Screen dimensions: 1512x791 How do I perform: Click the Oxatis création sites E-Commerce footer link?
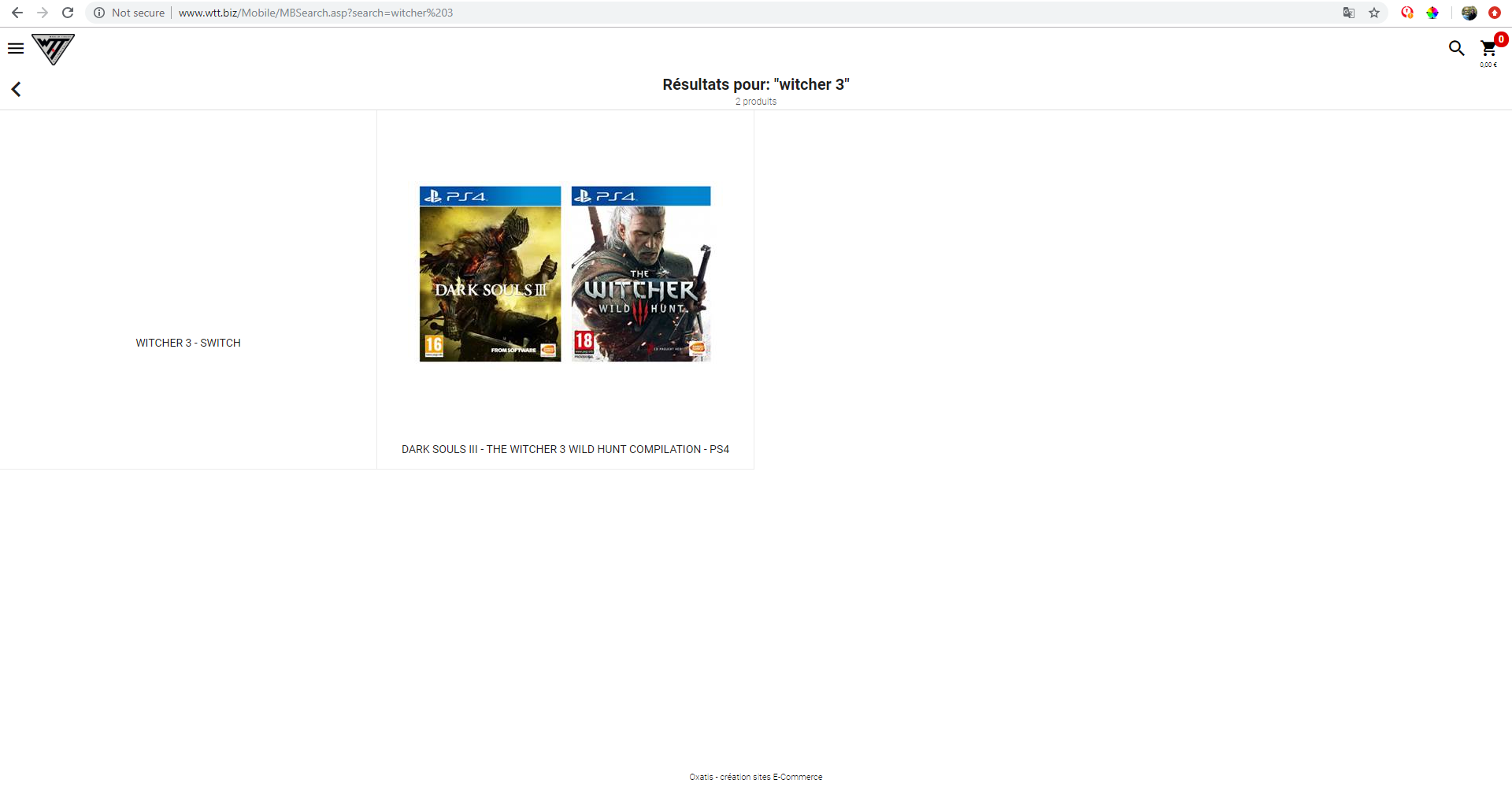coord(755,777)
